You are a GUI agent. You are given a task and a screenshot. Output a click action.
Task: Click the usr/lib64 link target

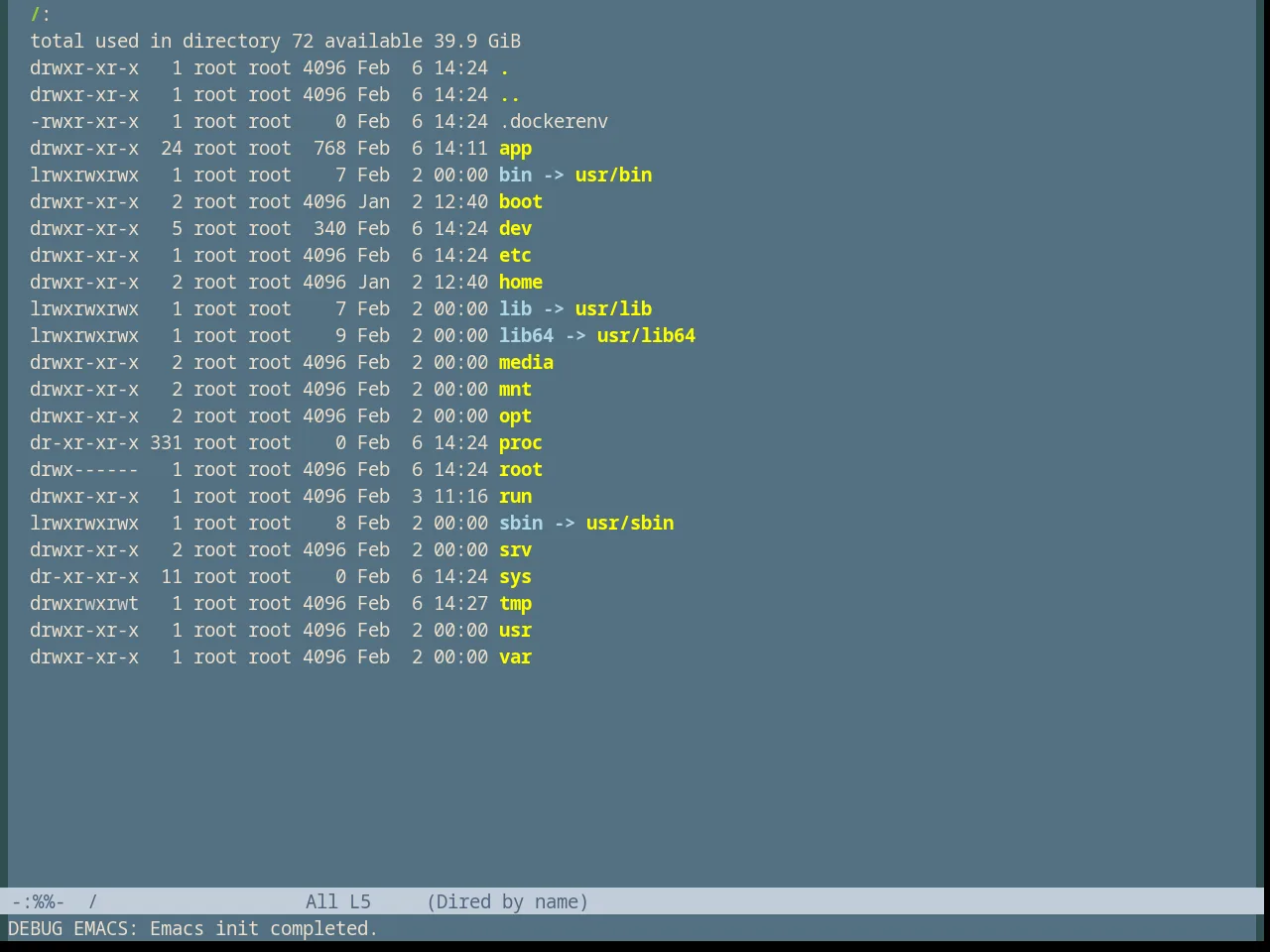coord(646,336)
